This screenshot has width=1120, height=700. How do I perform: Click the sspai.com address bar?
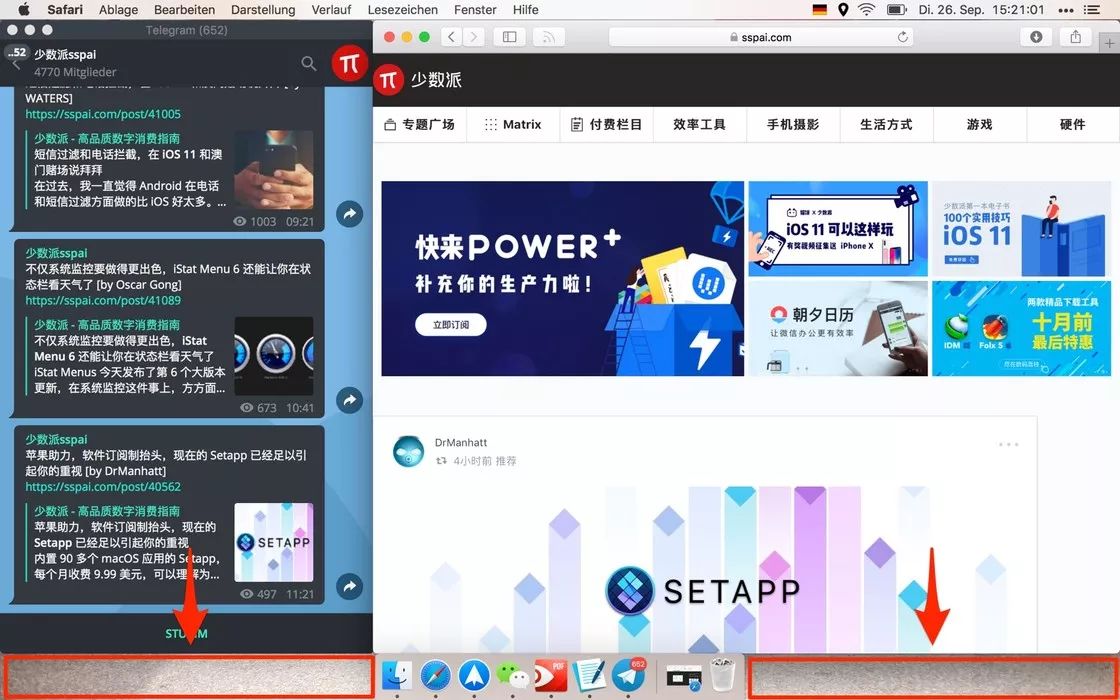click(762, 37)
